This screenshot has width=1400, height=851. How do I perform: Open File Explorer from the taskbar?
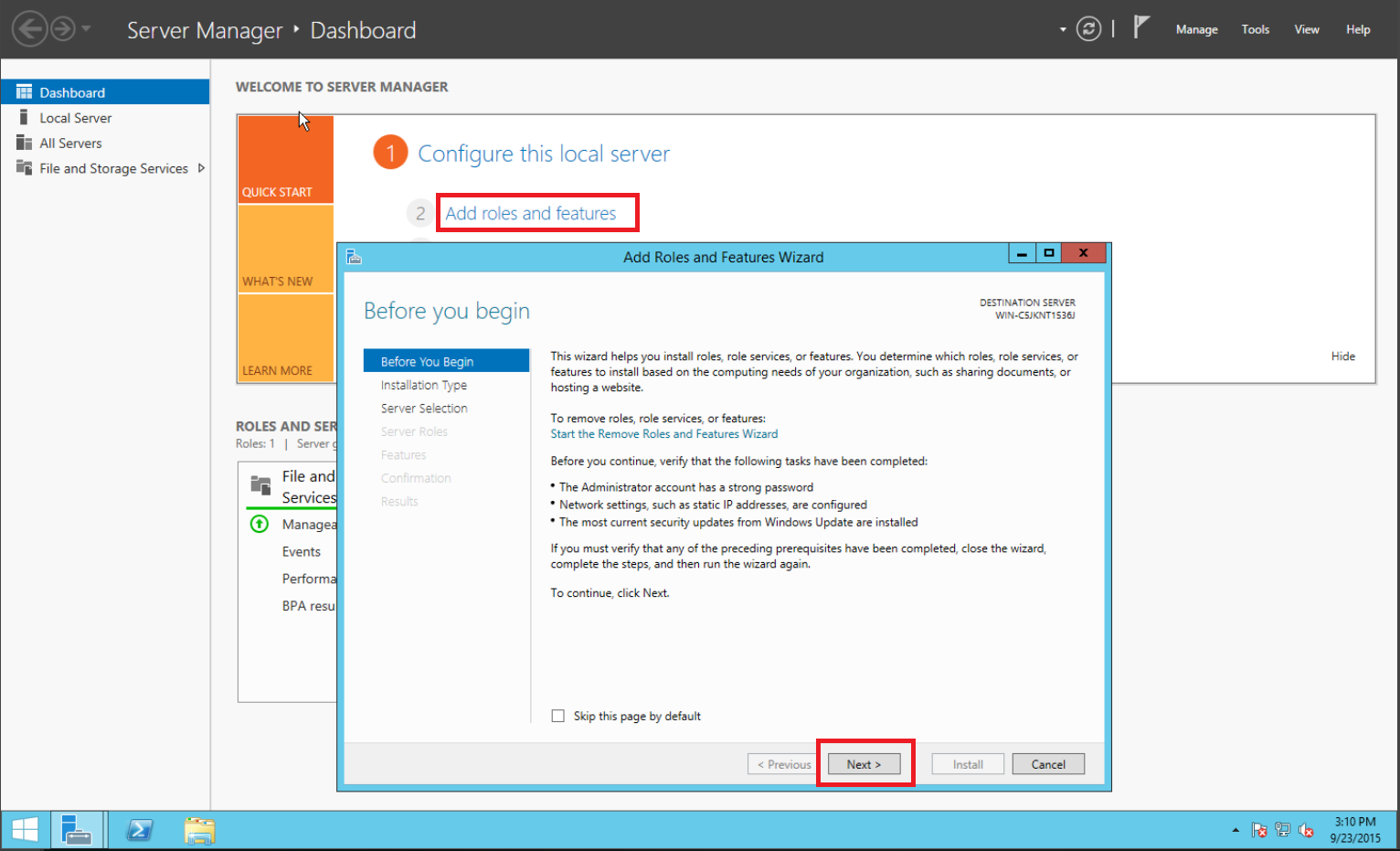pyautogui.click(x=199, y=830)
